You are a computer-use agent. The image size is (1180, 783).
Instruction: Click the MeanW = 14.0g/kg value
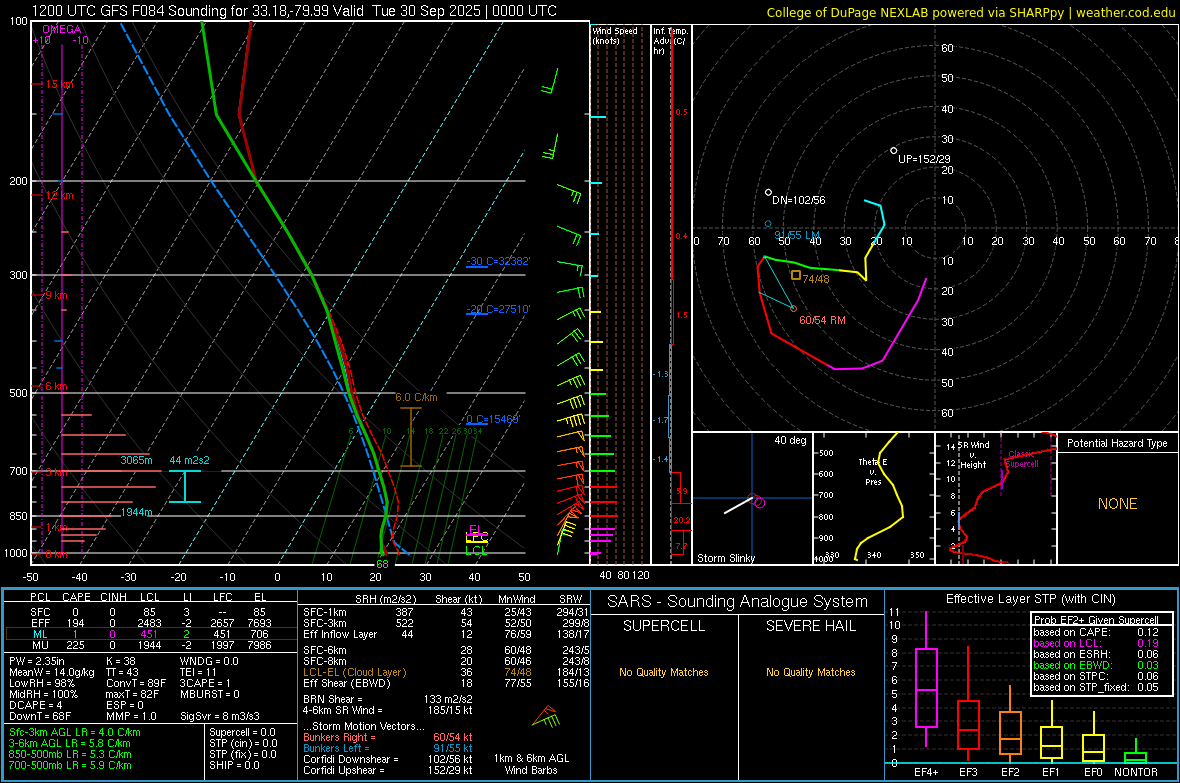tap(52, 672)
